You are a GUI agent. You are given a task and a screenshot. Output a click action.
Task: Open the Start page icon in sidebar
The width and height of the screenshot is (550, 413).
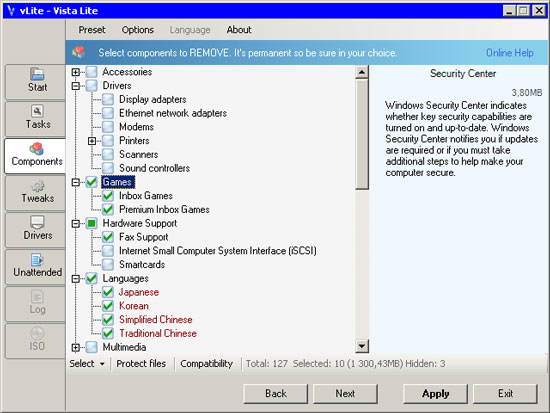click(x=37, y=74)
